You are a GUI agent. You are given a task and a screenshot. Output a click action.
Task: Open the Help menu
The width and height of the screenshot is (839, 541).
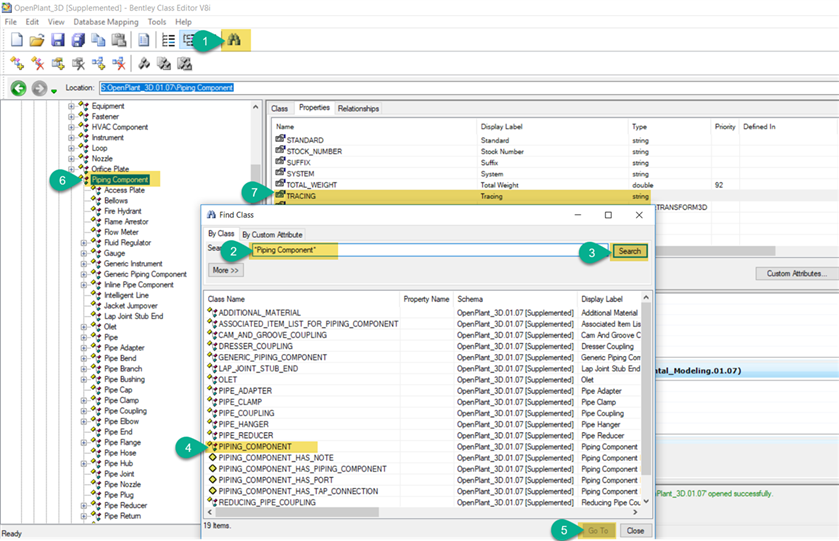click(x=183, y=22)
